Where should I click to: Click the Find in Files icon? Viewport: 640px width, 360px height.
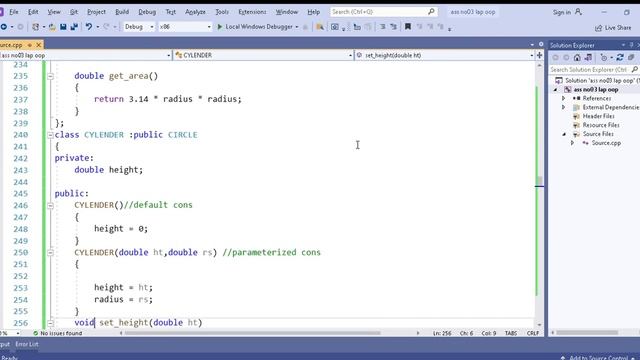tap(320, 27)
